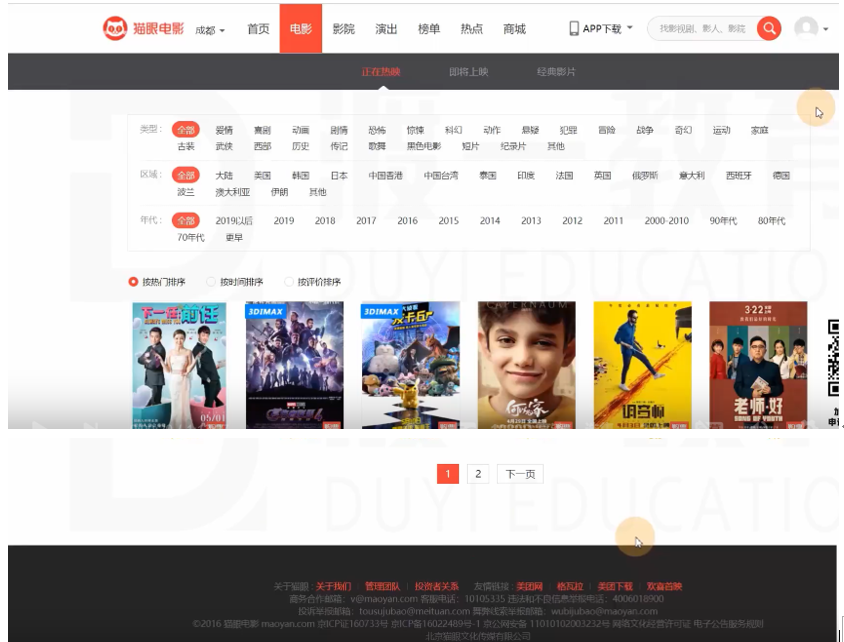Open 影院 in the navigation bar
The width and height of the screenshot is (844, 642).
tap(343, 29)
